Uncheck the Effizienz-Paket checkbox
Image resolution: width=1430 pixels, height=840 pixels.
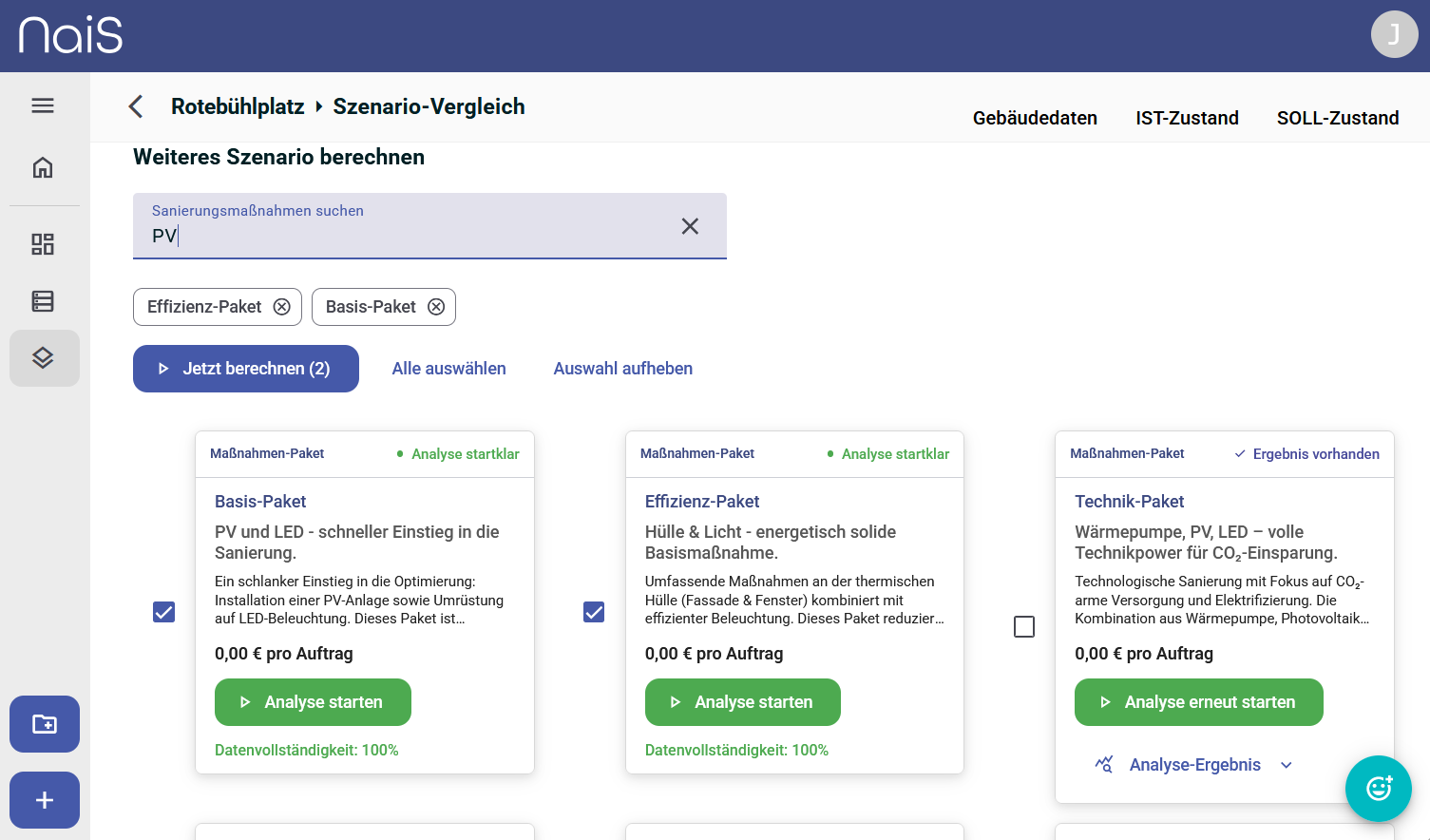point(594,612)
